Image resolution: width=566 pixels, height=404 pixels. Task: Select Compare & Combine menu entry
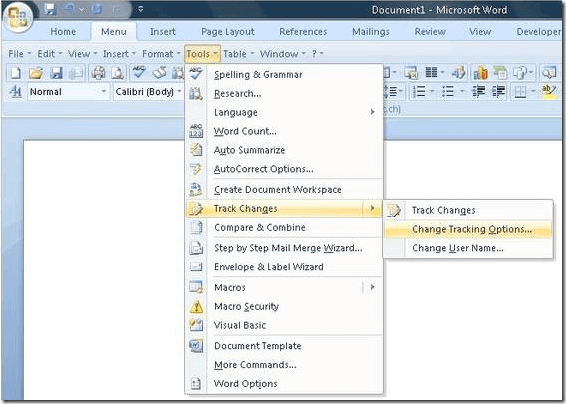tap(284, 227)
